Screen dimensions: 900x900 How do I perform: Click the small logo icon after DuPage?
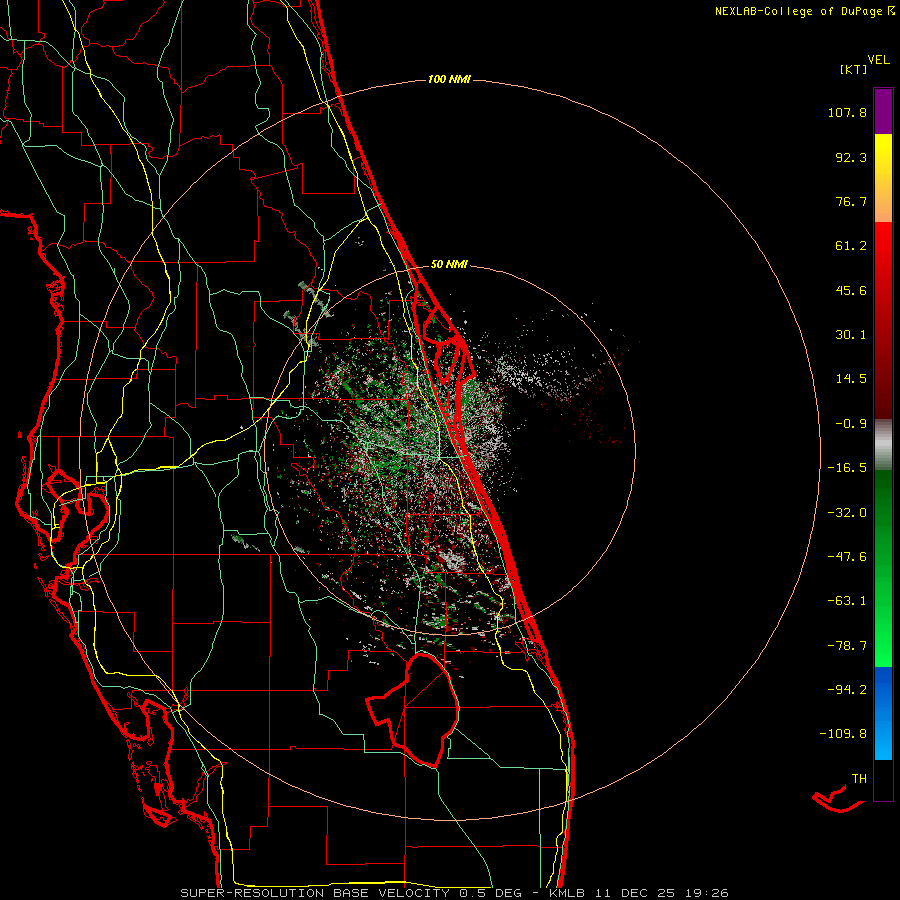click(x=890, y=11)
